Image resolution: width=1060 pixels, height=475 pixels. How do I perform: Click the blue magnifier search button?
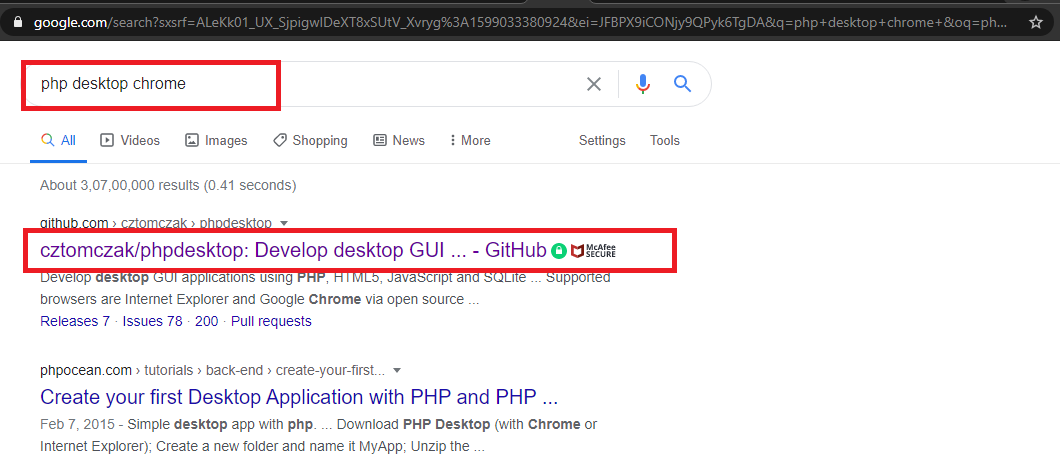(x=683, y=84)
